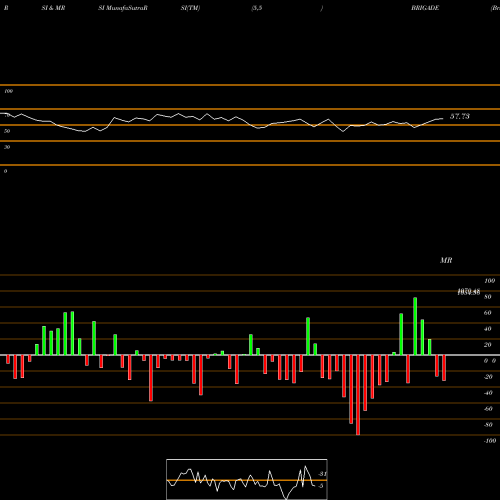Click the 40 label on MR axis

coord(488,329)
